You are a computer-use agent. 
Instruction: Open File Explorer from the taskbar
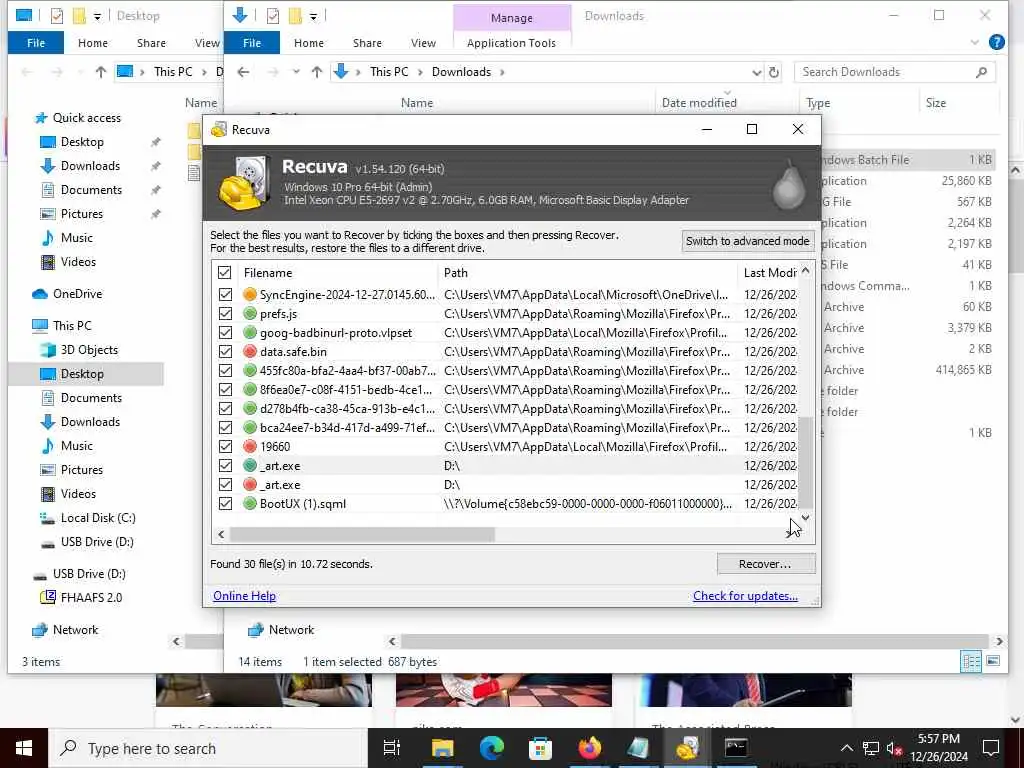point(442,748)
